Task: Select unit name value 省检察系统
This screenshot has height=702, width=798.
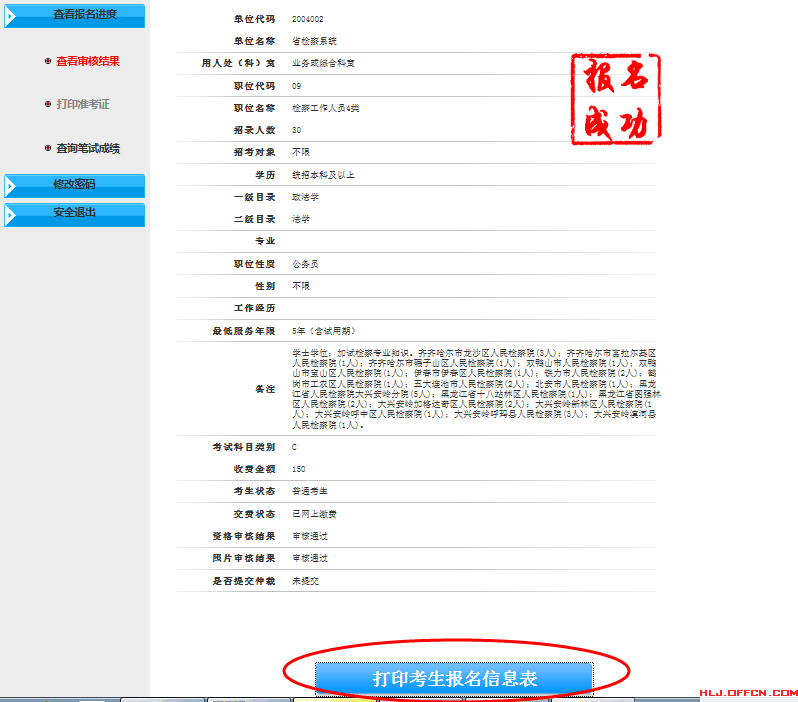Action: point(314,41)
